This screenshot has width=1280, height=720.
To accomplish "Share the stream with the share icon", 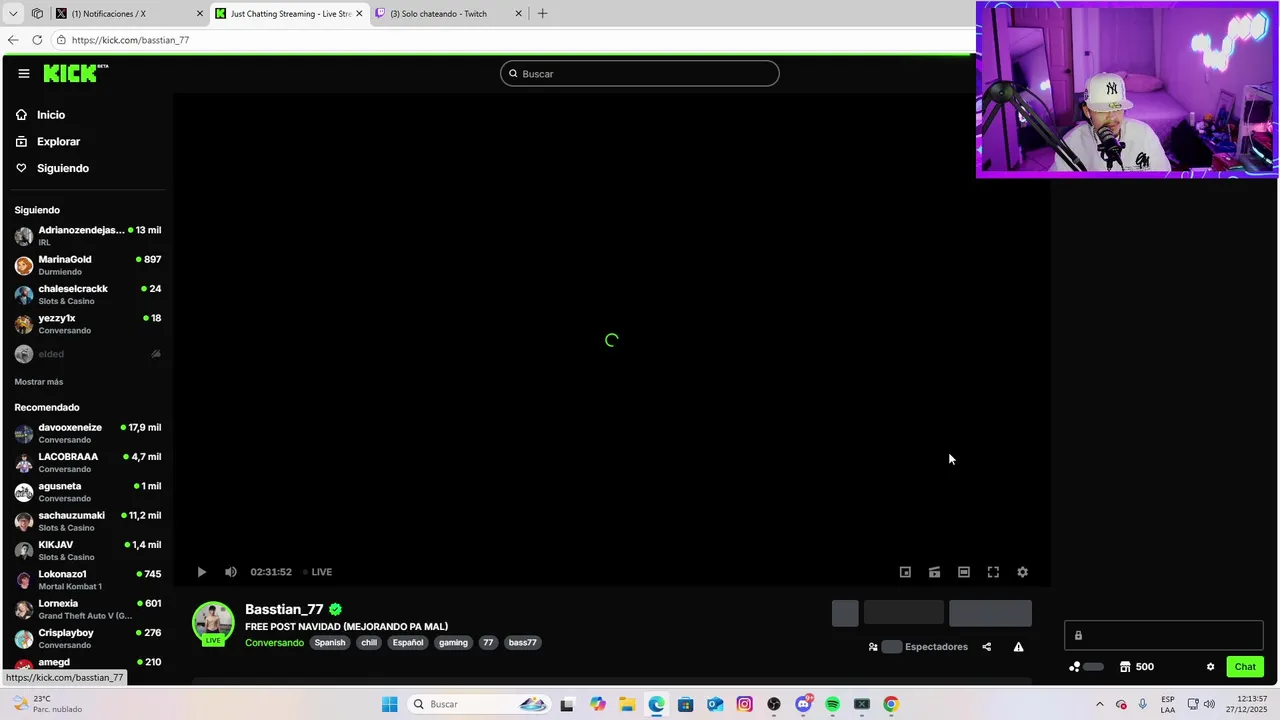I will click(986, 647).
